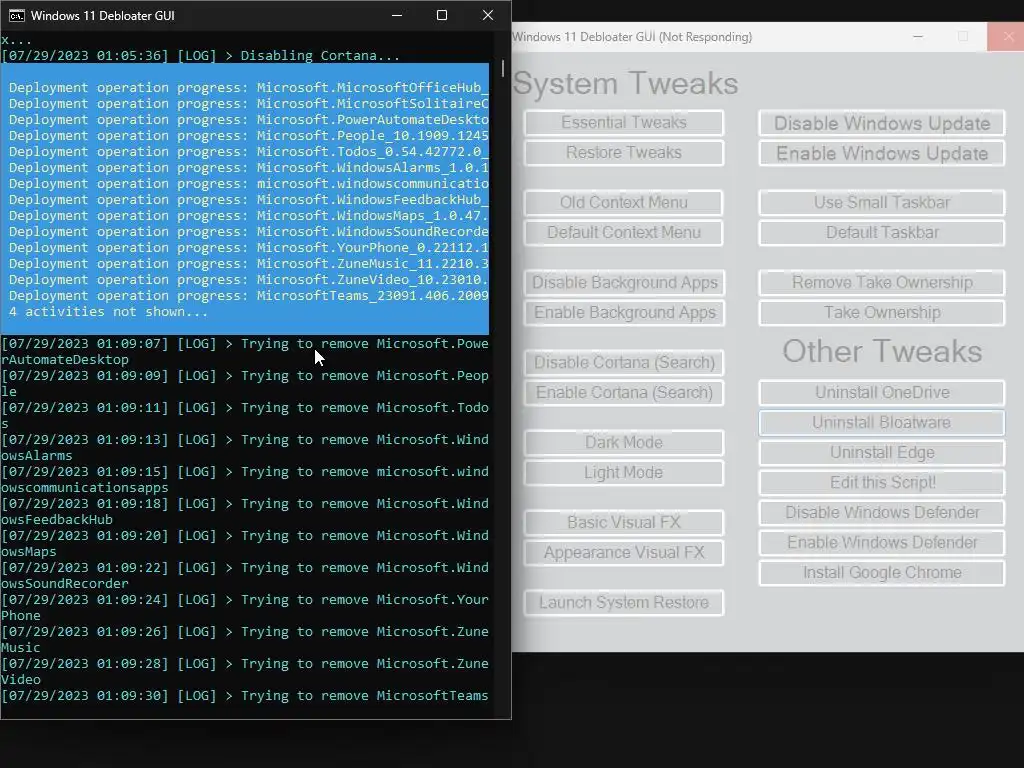Click the 01:09:07 log entry timestamp
Image resolution: width=1024 pixels, height=768 pixels.
85,344
